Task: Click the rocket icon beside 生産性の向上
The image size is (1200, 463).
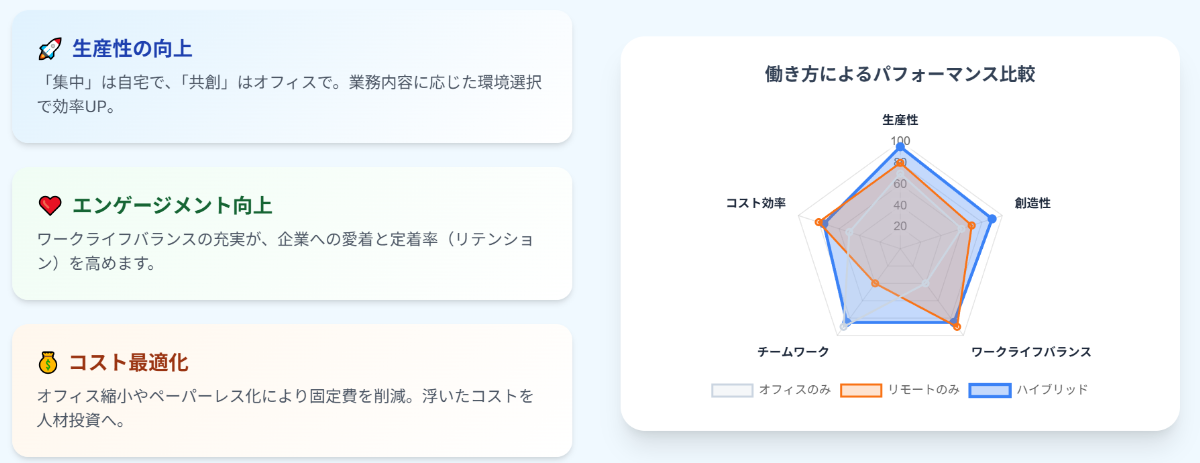Action: click(50, 48)
